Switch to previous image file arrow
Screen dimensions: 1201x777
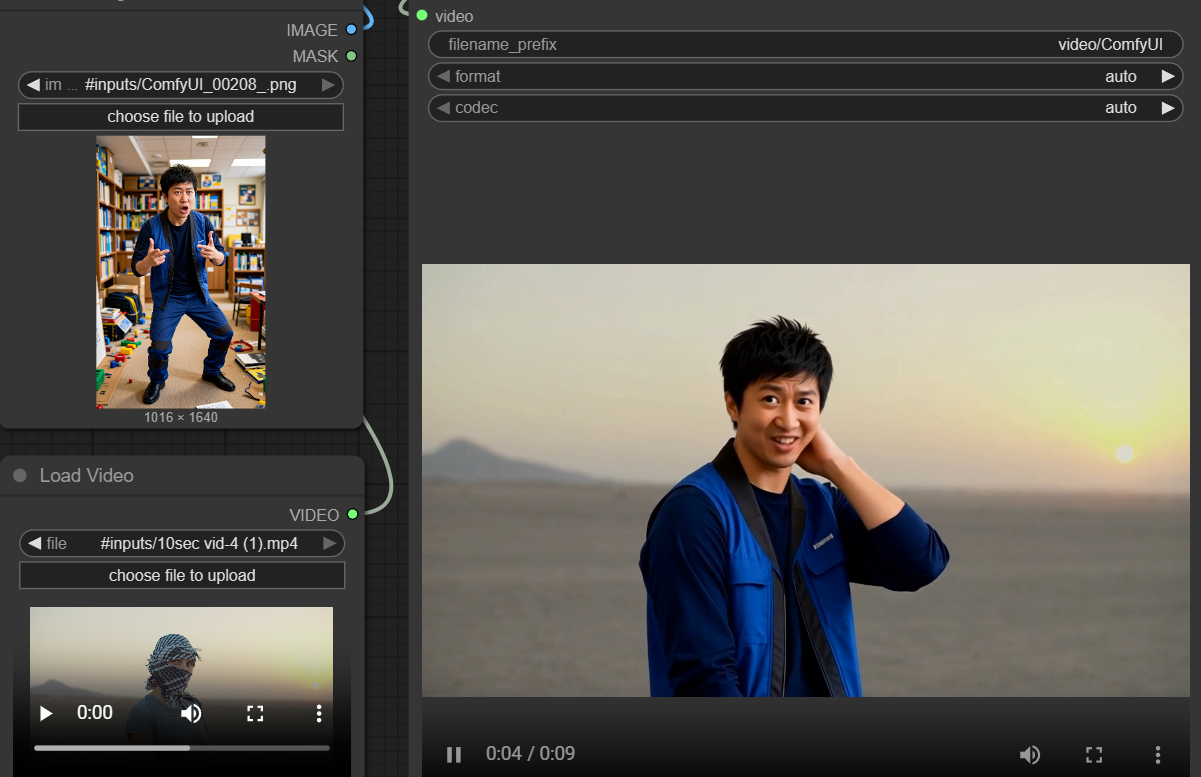33,85
